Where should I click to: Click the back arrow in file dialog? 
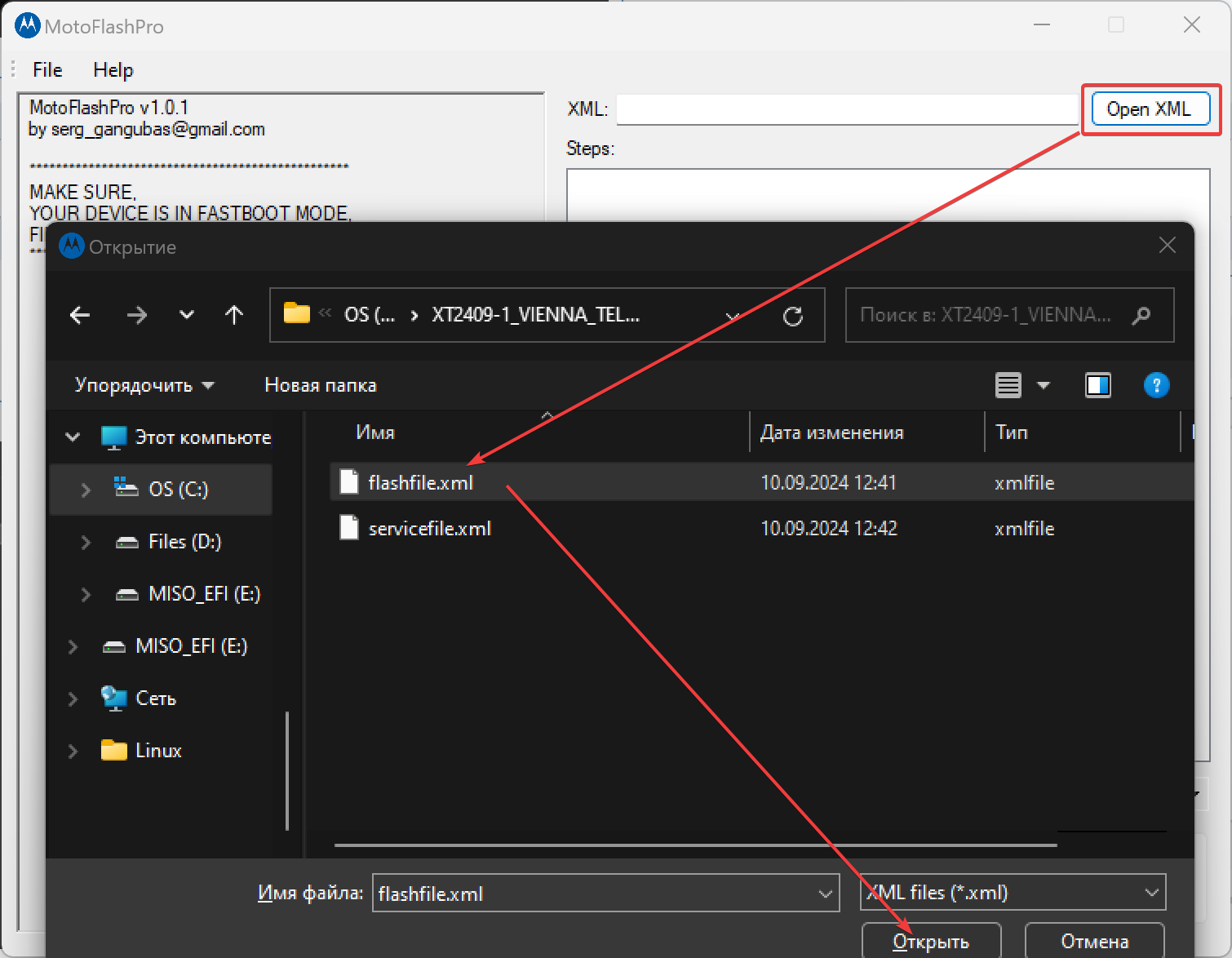(x=80, y=315)
